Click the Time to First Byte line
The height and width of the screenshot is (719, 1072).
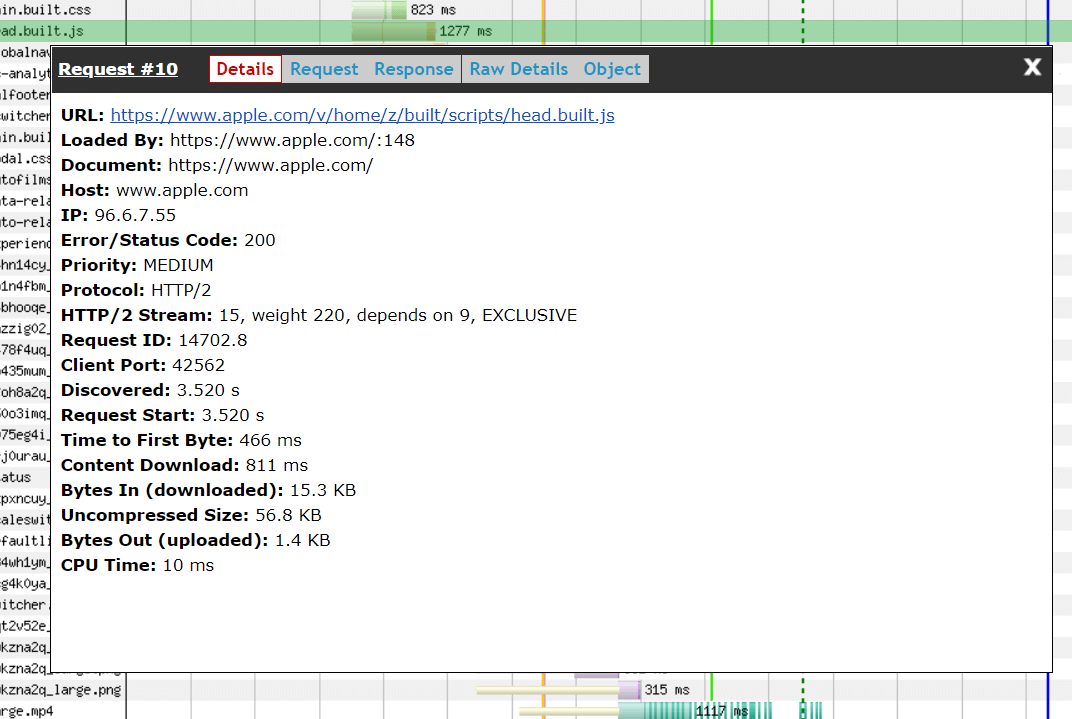point(181,440)
